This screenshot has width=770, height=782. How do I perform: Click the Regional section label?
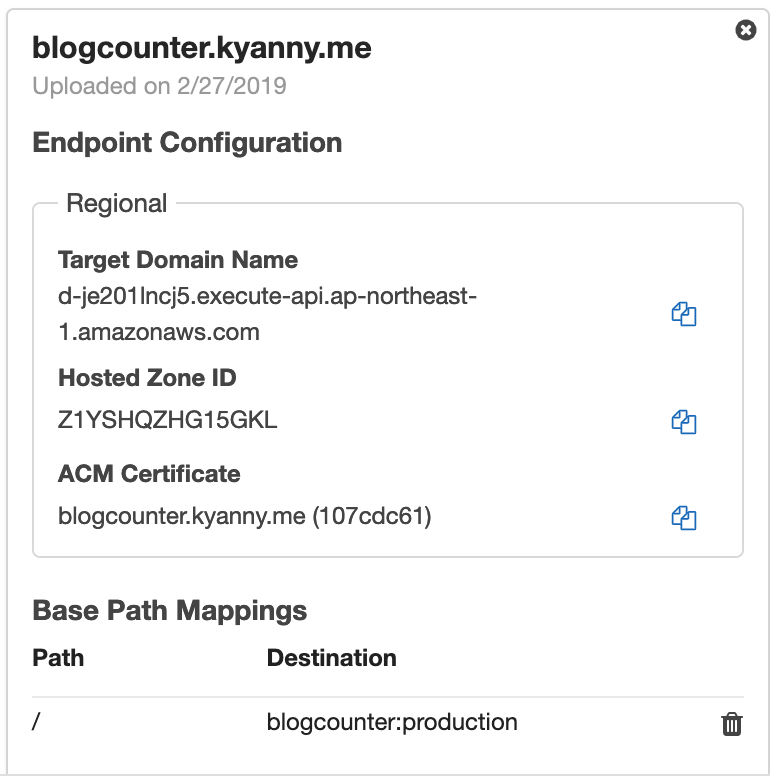(117, 203)
